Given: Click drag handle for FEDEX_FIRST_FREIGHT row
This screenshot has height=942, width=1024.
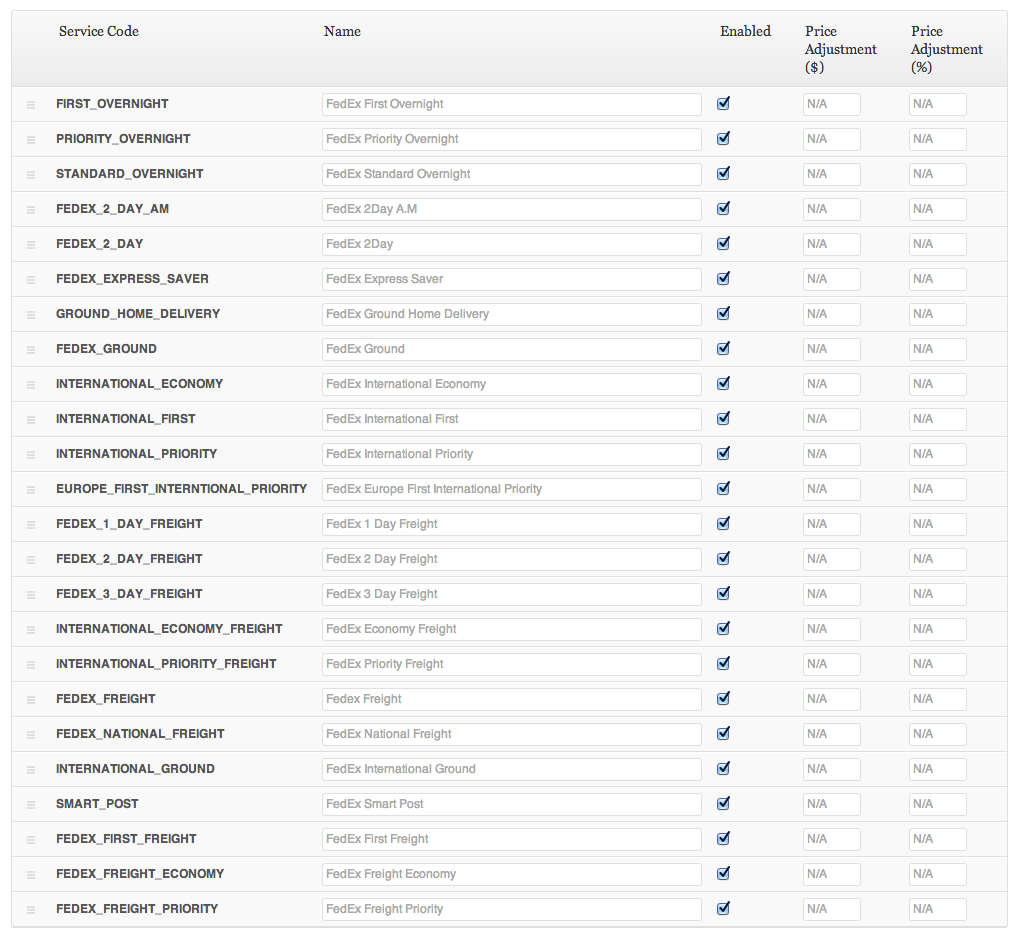Looking at the screenshot, I should coord(31,840).
